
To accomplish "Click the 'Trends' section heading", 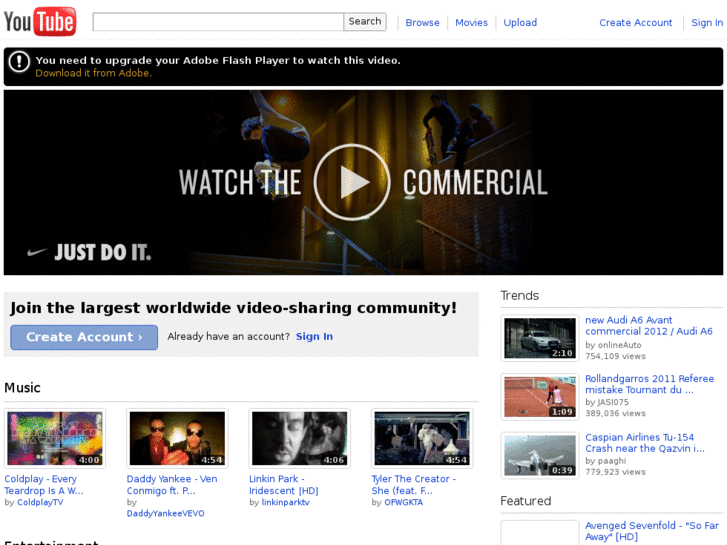I will coord(520,295).
